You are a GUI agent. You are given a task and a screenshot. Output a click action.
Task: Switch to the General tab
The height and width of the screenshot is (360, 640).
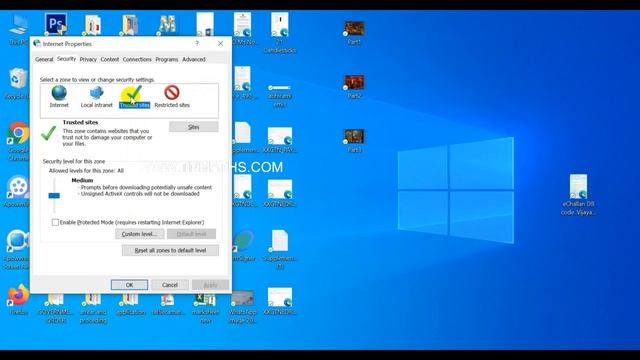point(44,60)
